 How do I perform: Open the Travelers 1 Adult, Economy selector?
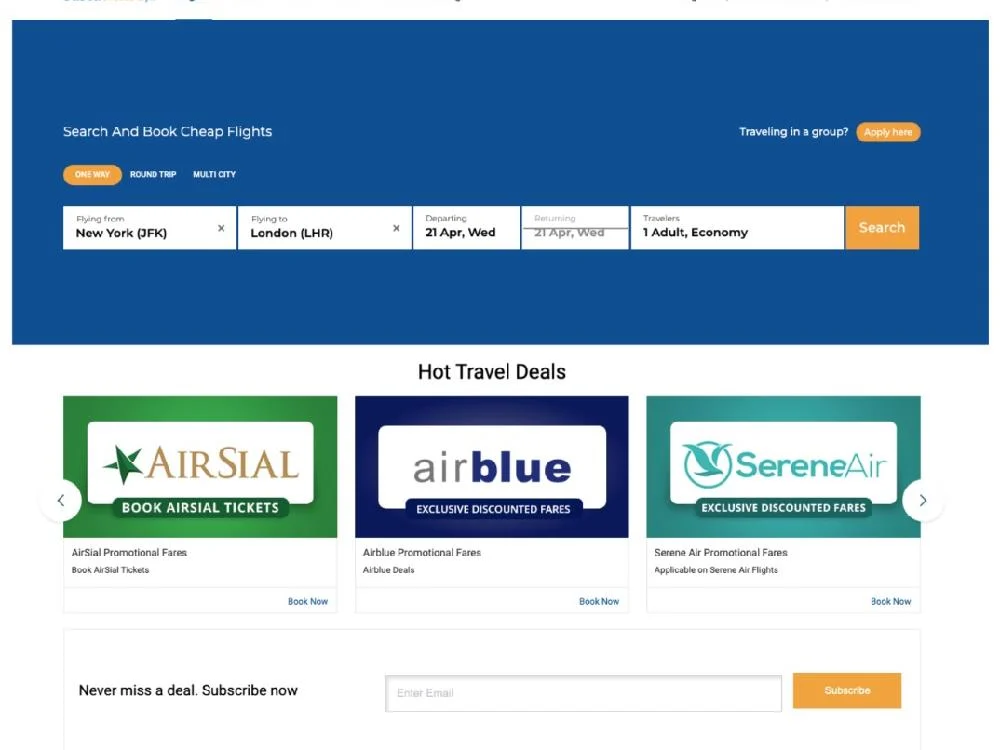click(737, 228)
